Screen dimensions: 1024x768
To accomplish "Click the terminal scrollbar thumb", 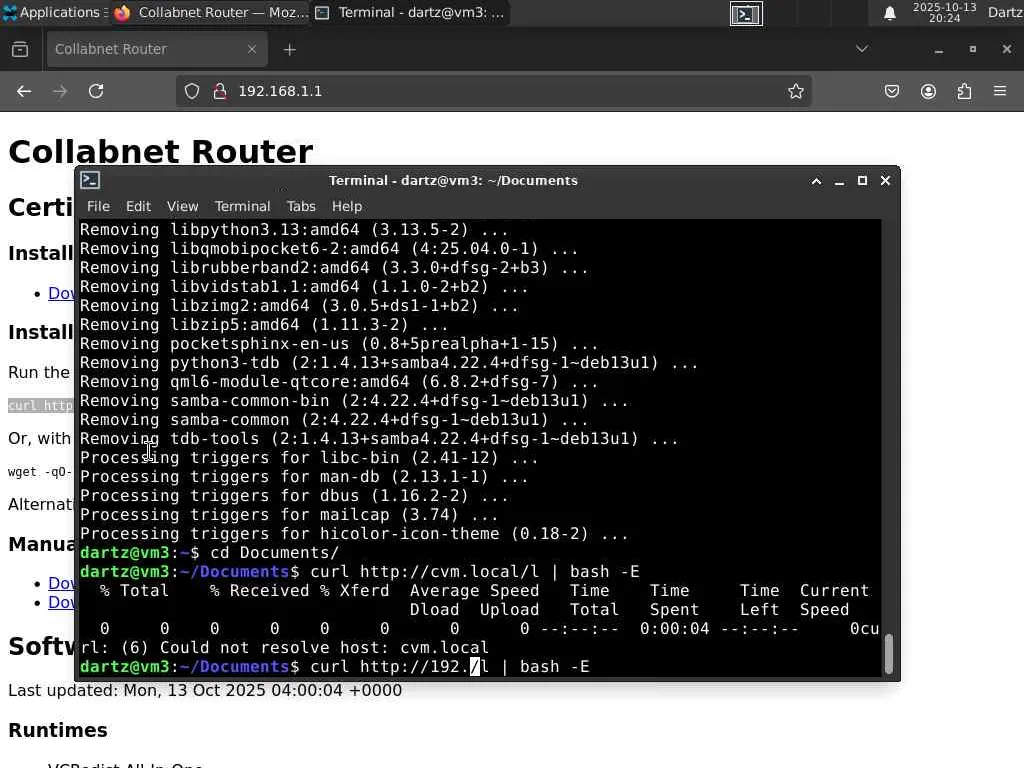I will point(888,654).
